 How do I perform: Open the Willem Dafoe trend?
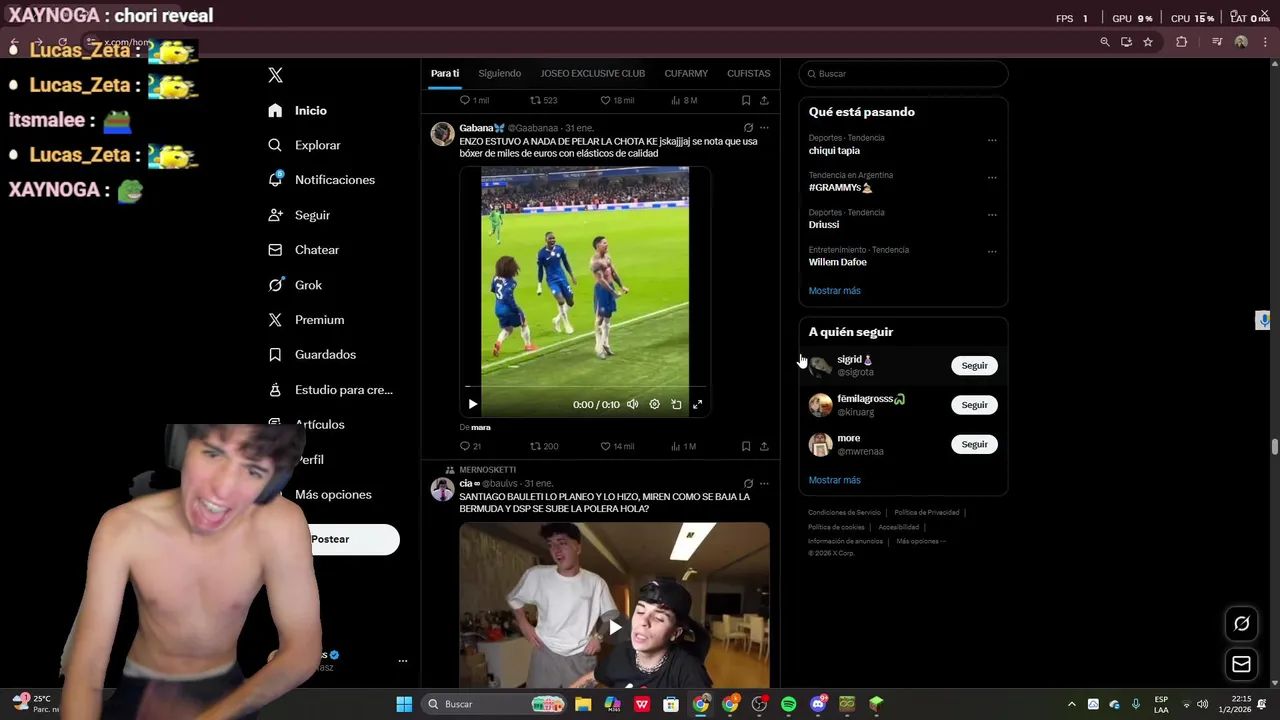(x=837, y=262)
